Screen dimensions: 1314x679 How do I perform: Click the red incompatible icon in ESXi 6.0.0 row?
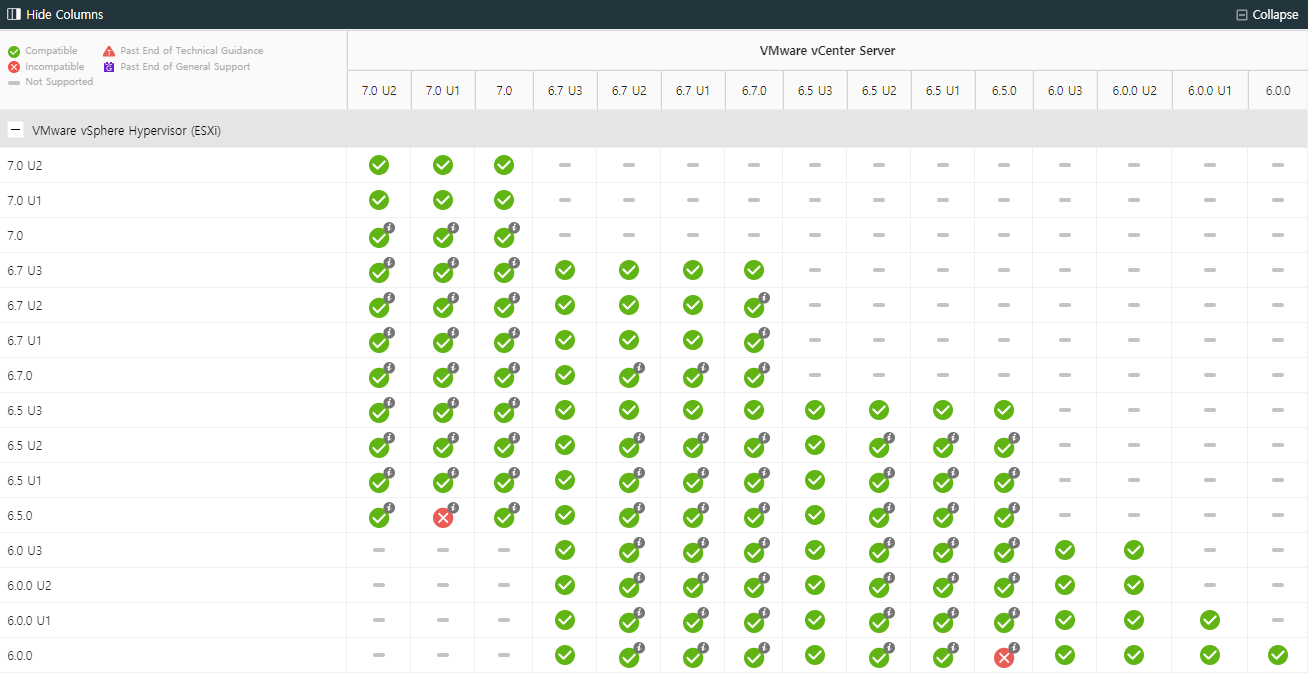[x=1004, y=657]
